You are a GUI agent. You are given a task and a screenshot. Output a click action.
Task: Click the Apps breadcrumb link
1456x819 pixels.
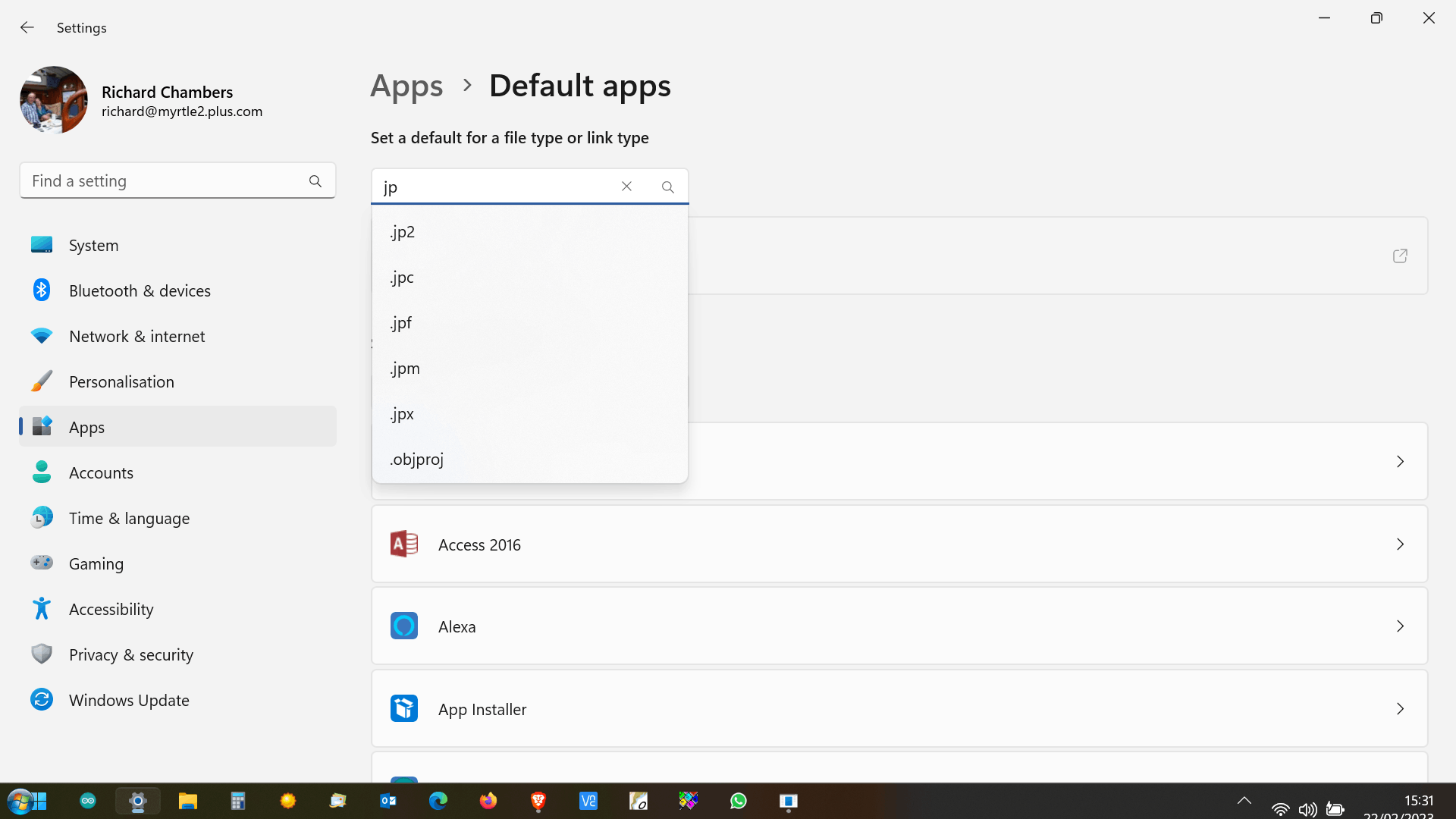pos(406,86)
